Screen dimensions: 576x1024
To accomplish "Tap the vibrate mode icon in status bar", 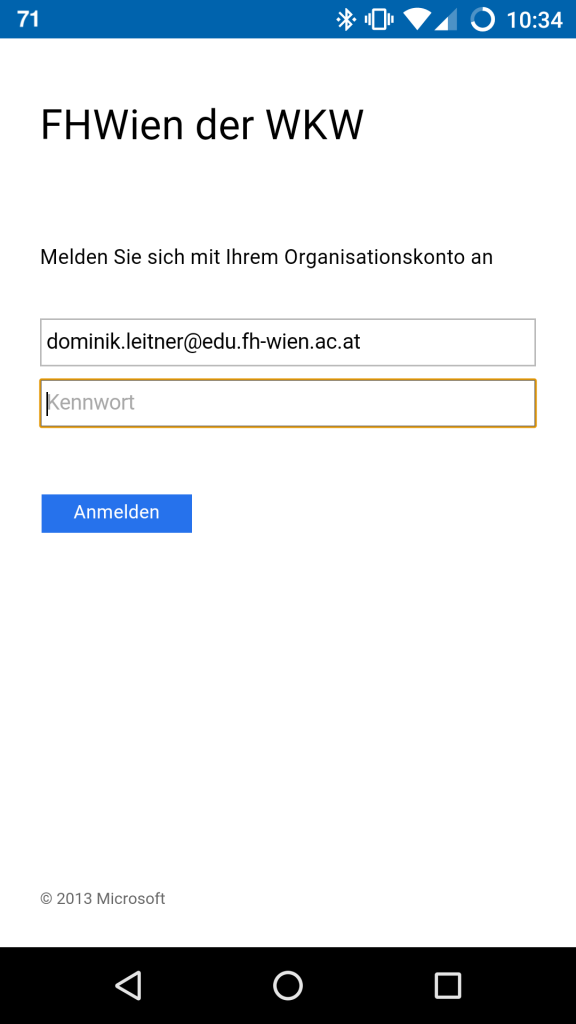I will coord(378,17).
